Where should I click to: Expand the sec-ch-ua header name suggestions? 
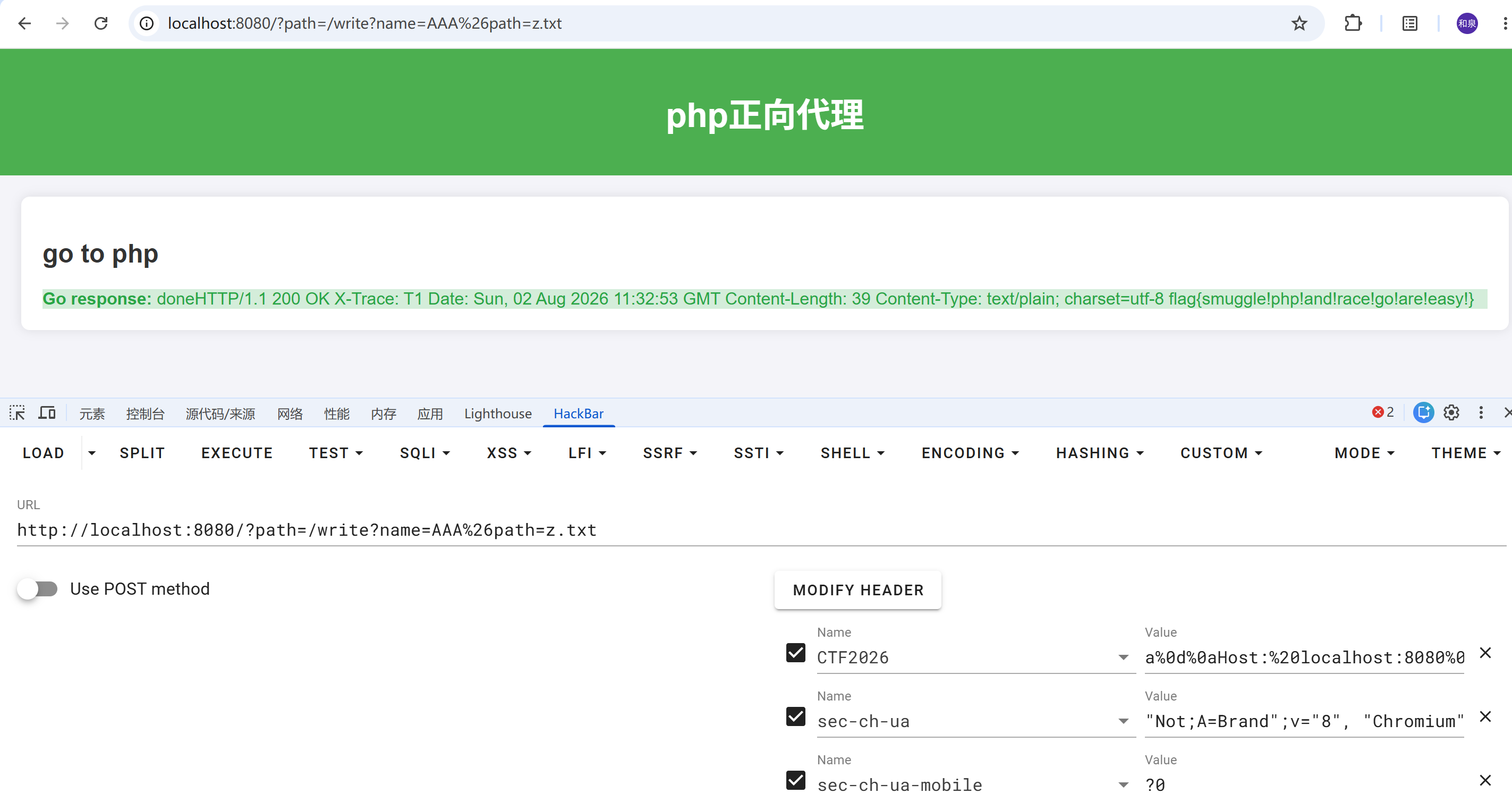[1124, 721]
